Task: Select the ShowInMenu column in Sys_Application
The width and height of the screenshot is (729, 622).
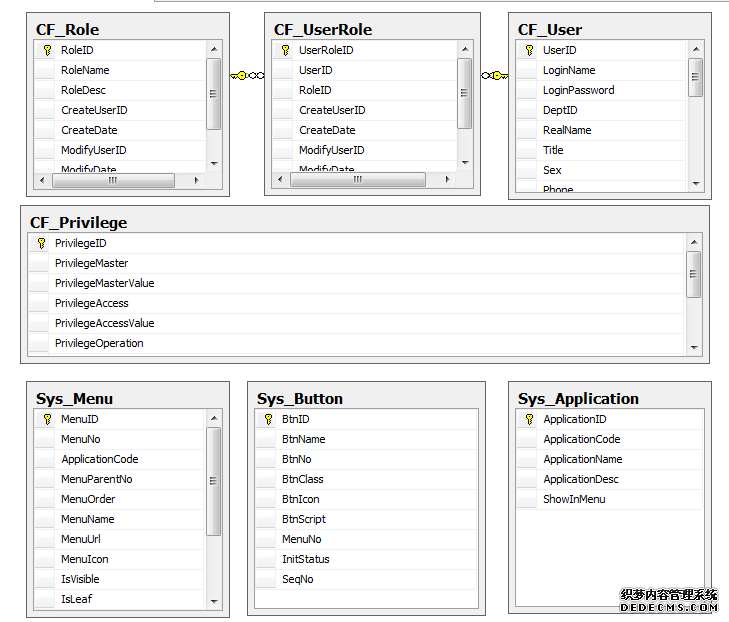Action: coord(574,499)
